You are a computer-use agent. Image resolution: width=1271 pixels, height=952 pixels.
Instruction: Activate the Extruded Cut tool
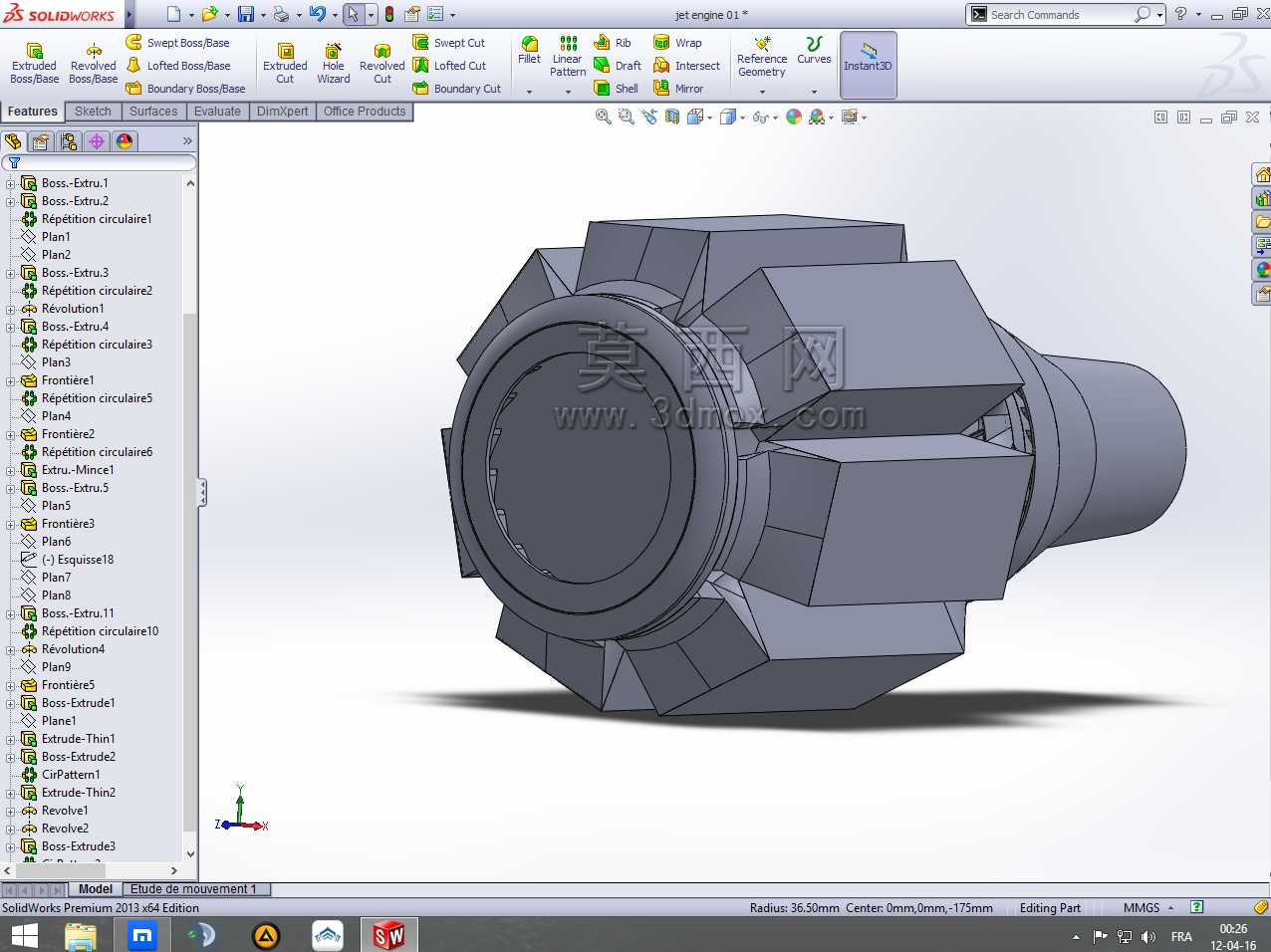pos(285,63)
